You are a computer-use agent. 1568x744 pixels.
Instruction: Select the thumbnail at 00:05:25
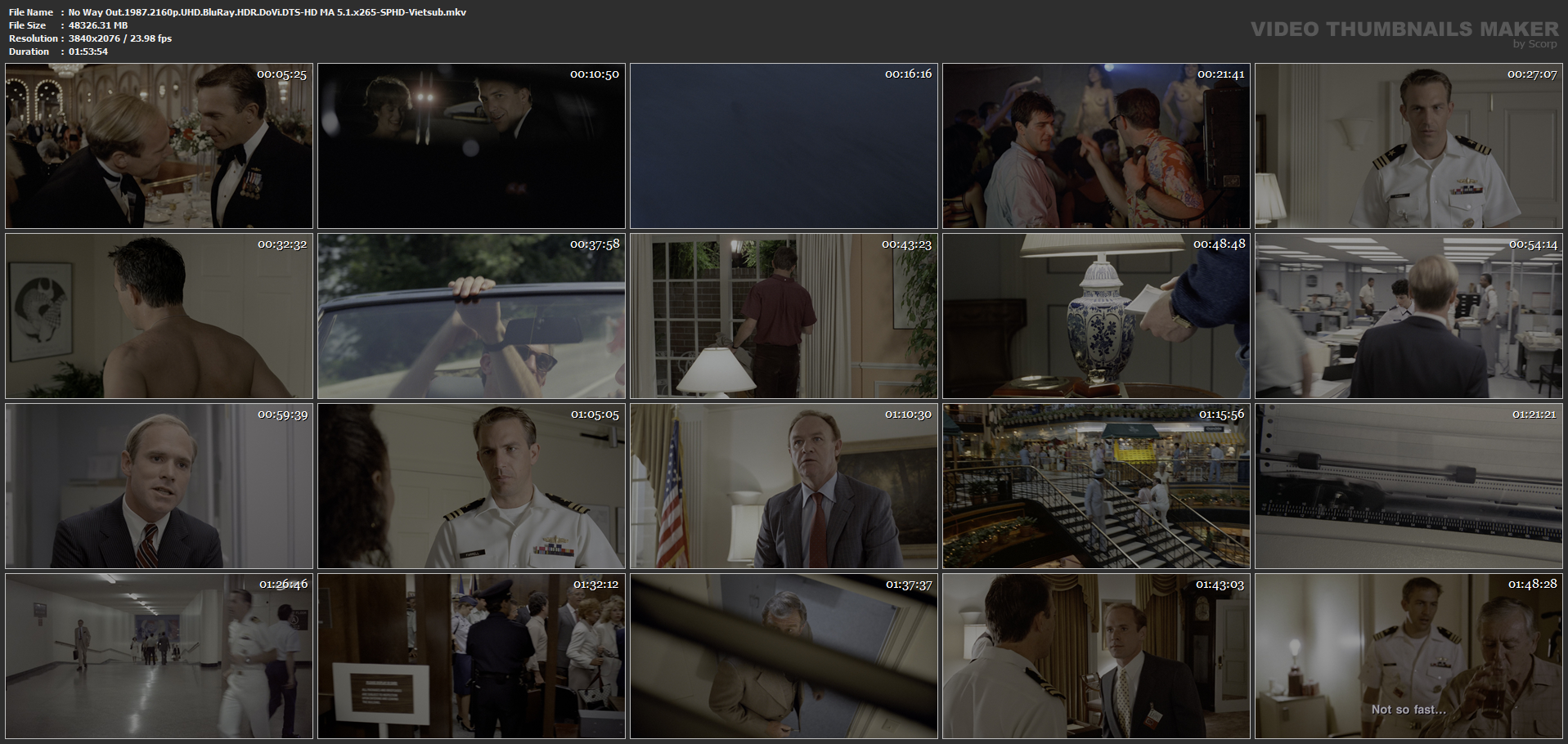click(x=159, y=146)
